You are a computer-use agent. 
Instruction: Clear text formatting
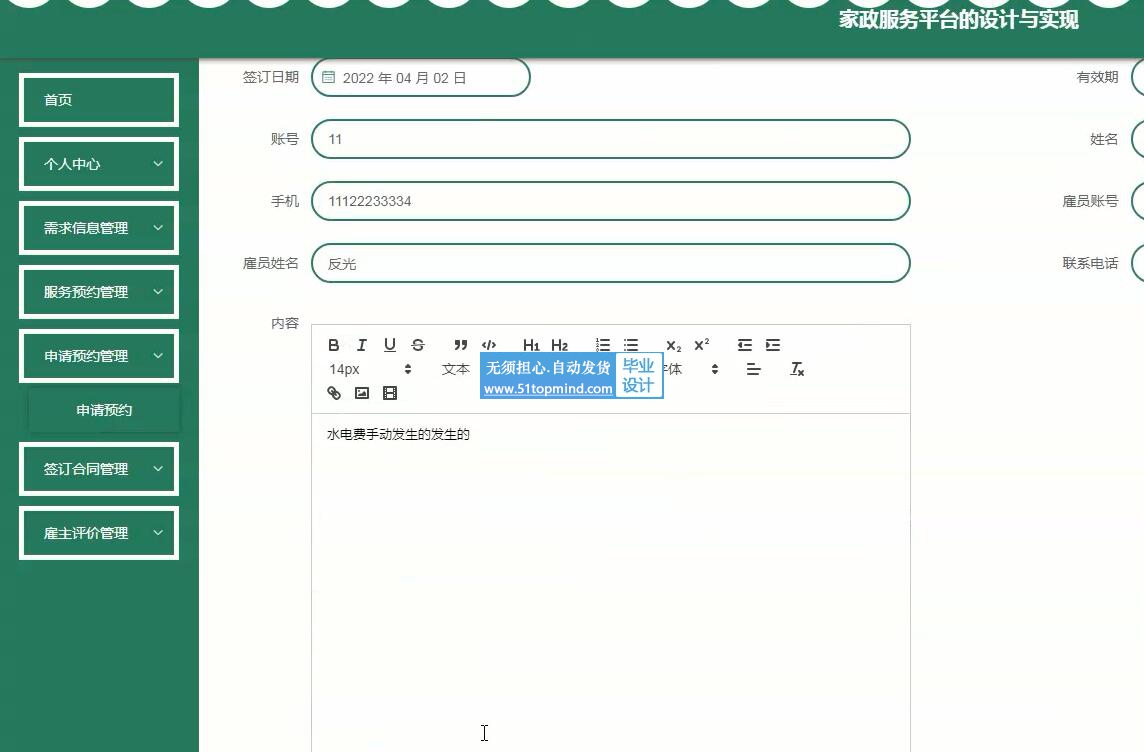click(x=797, y=369)
